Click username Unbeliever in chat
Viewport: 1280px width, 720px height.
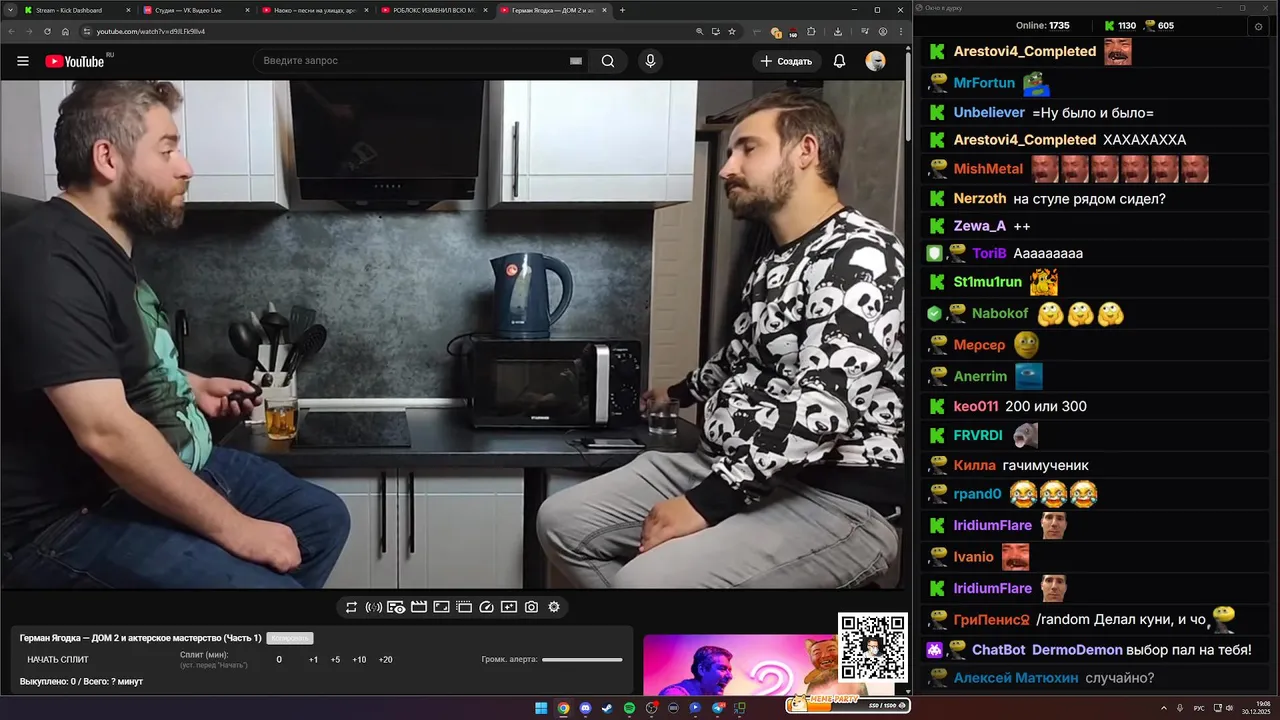point(989,113)
